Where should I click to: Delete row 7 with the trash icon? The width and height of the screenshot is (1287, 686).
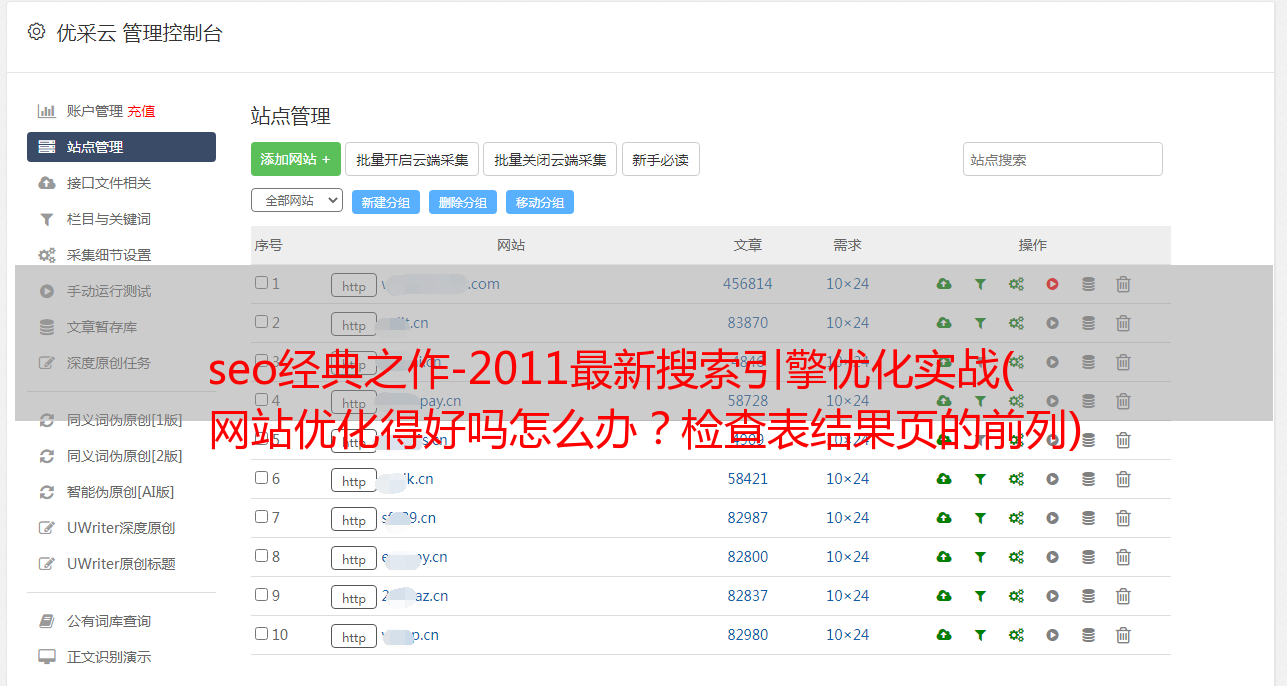[1123, 518]
